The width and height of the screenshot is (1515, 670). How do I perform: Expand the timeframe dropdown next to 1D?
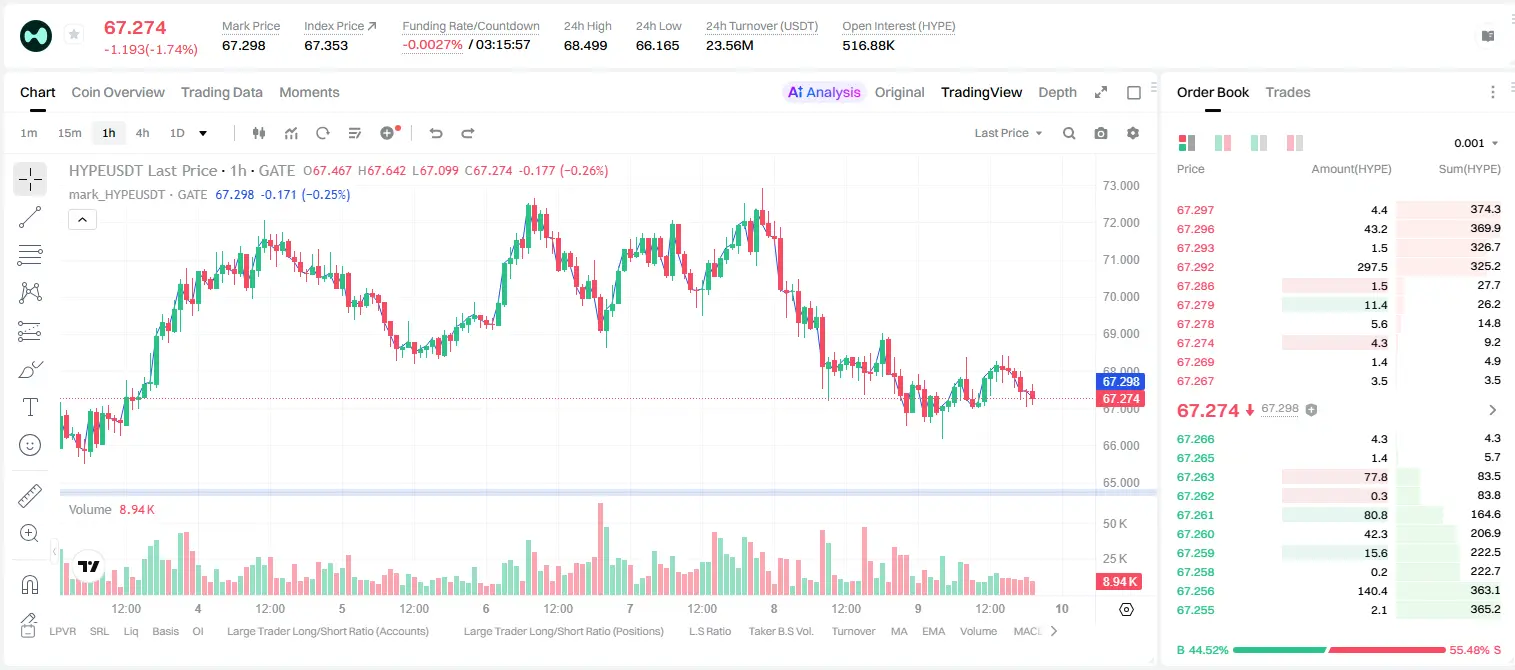[203, 133]
